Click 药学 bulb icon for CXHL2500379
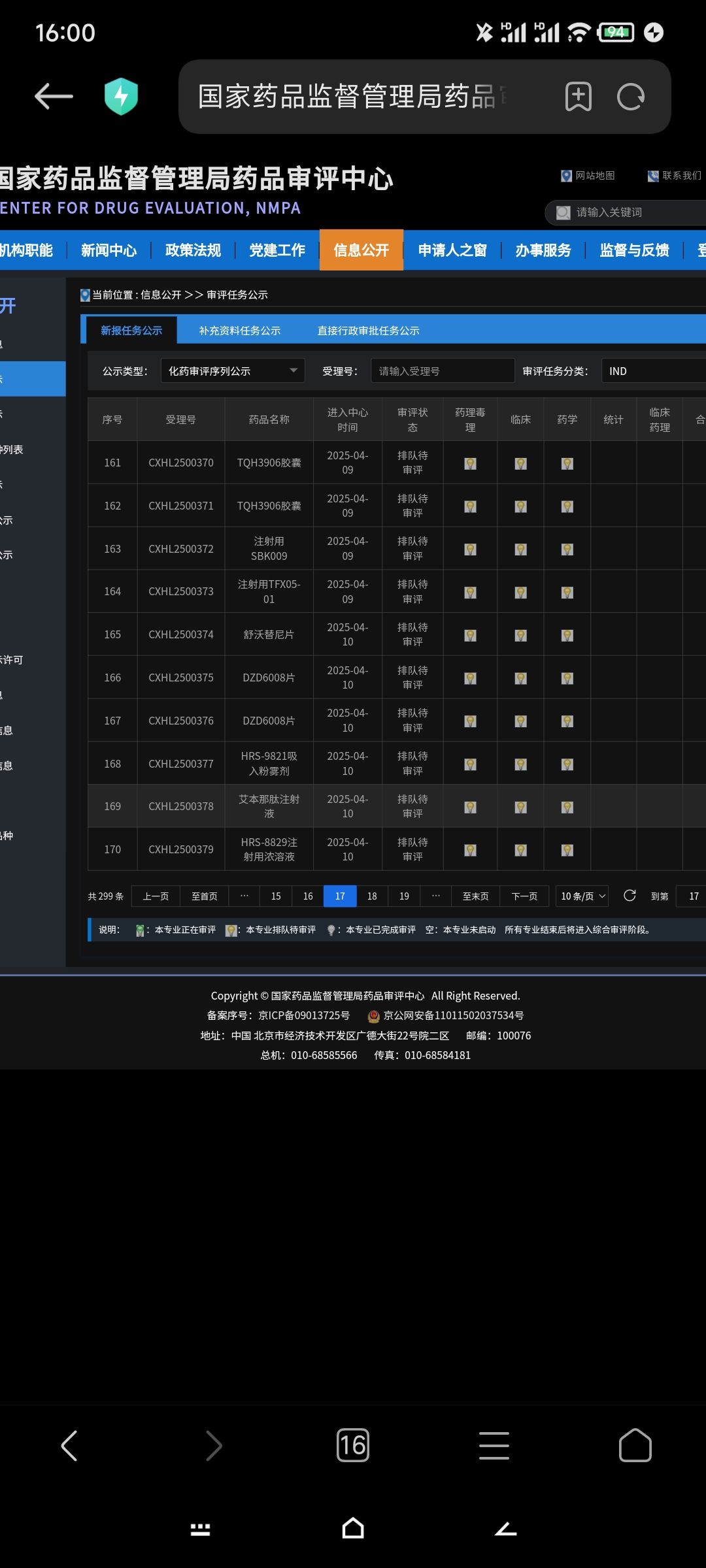 567,850
